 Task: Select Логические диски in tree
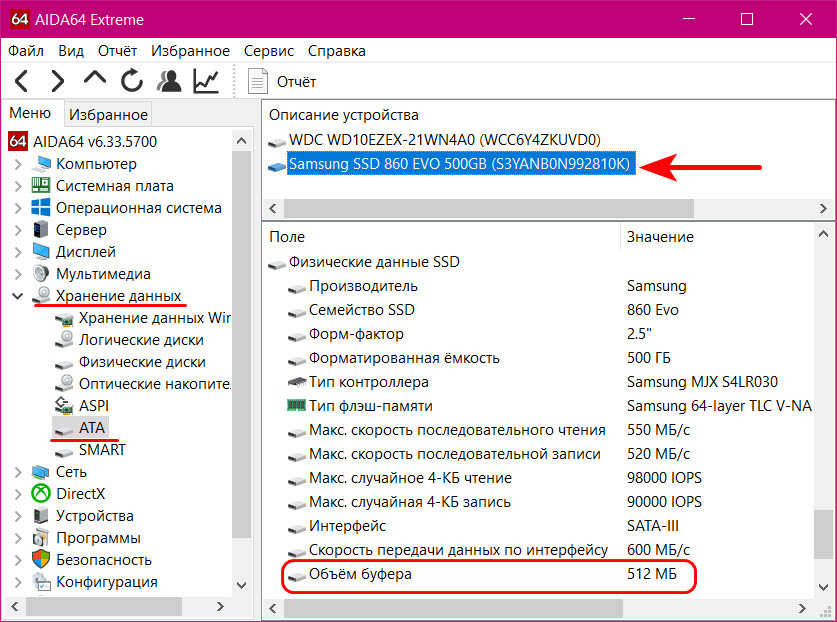click(141, 340)
